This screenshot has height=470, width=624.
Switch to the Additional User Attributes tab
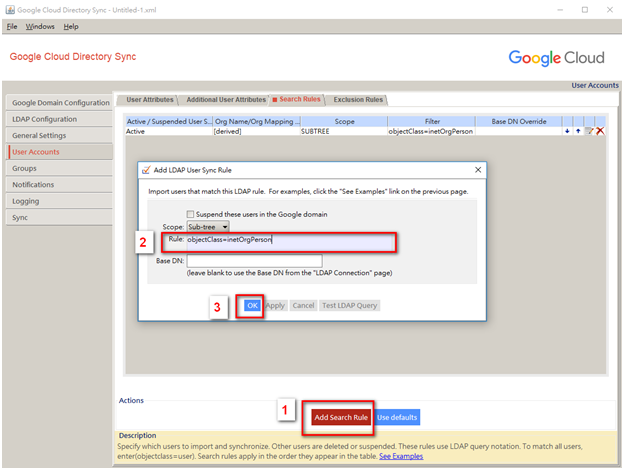[x=226, y=100]
